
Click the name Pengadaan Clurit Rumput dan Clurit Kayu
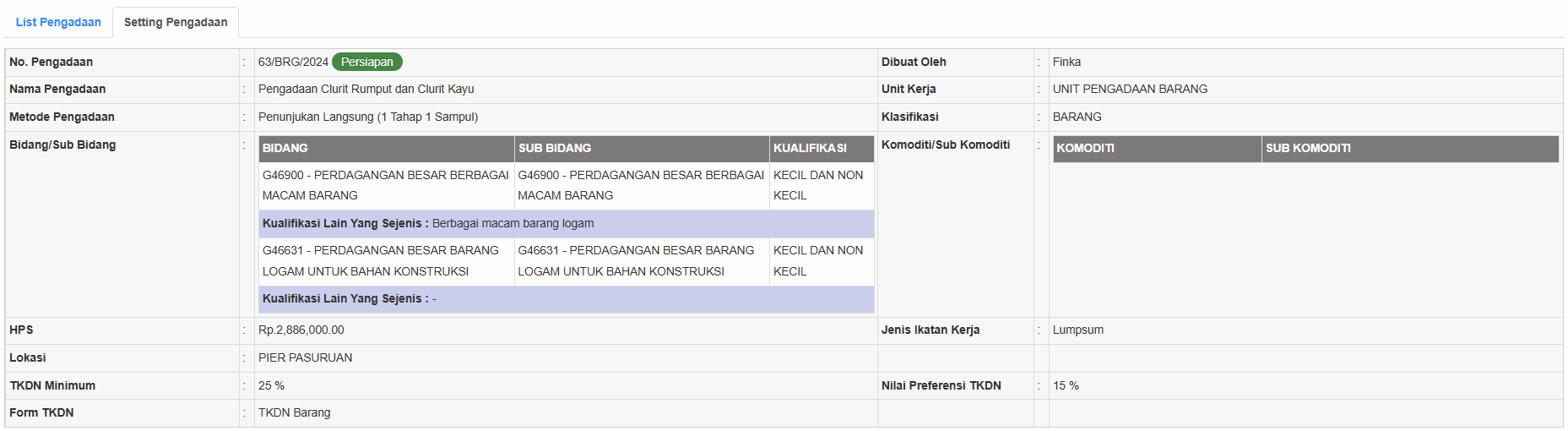click(366, 89)
